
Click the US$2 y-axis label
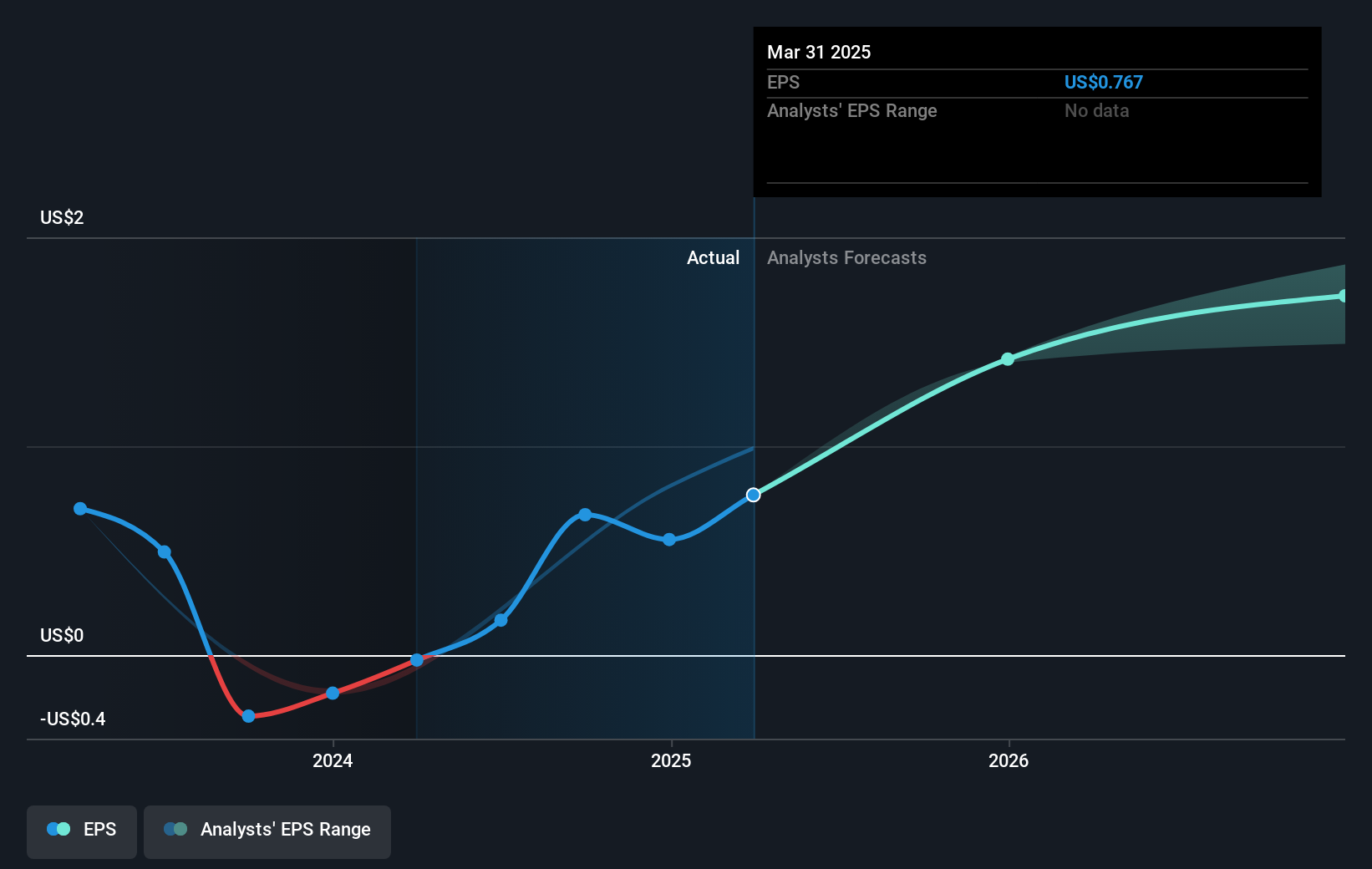tap(62, 218)
